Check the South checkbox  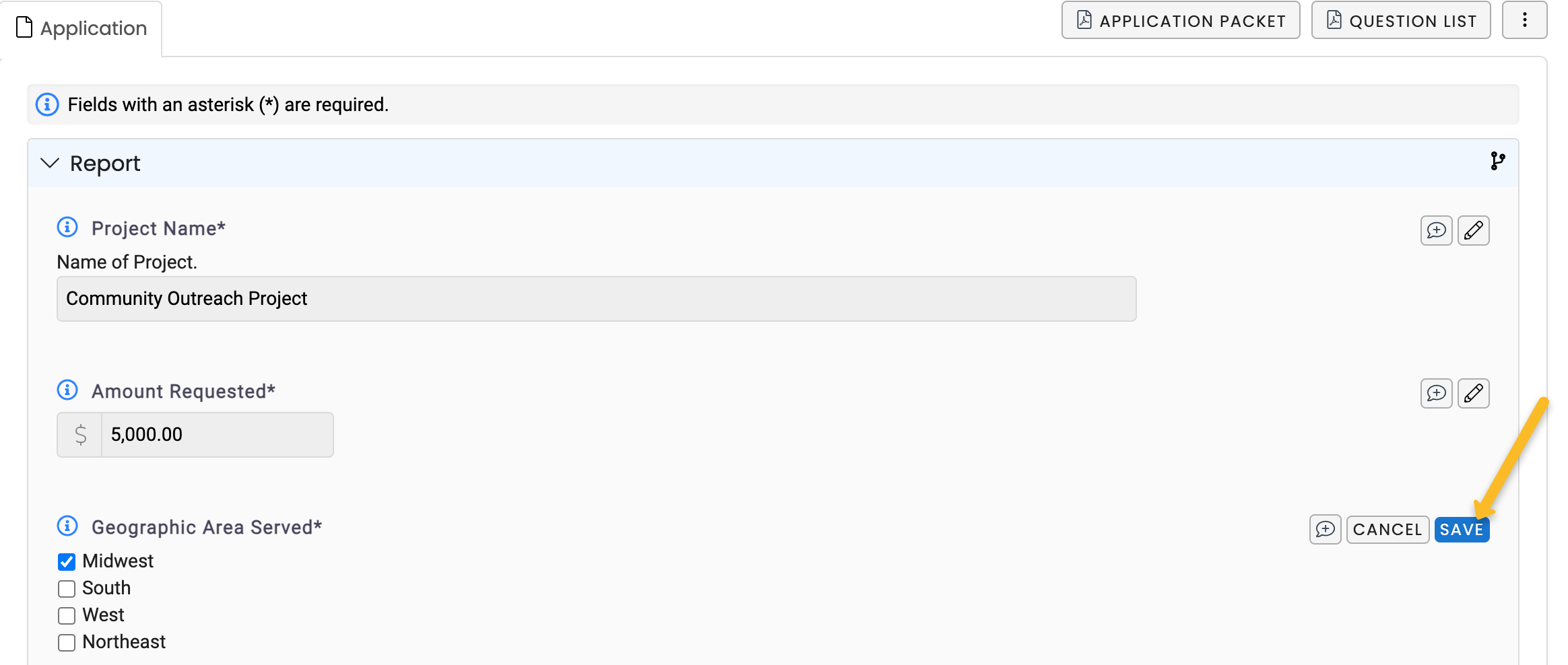(x=67, y=588)
